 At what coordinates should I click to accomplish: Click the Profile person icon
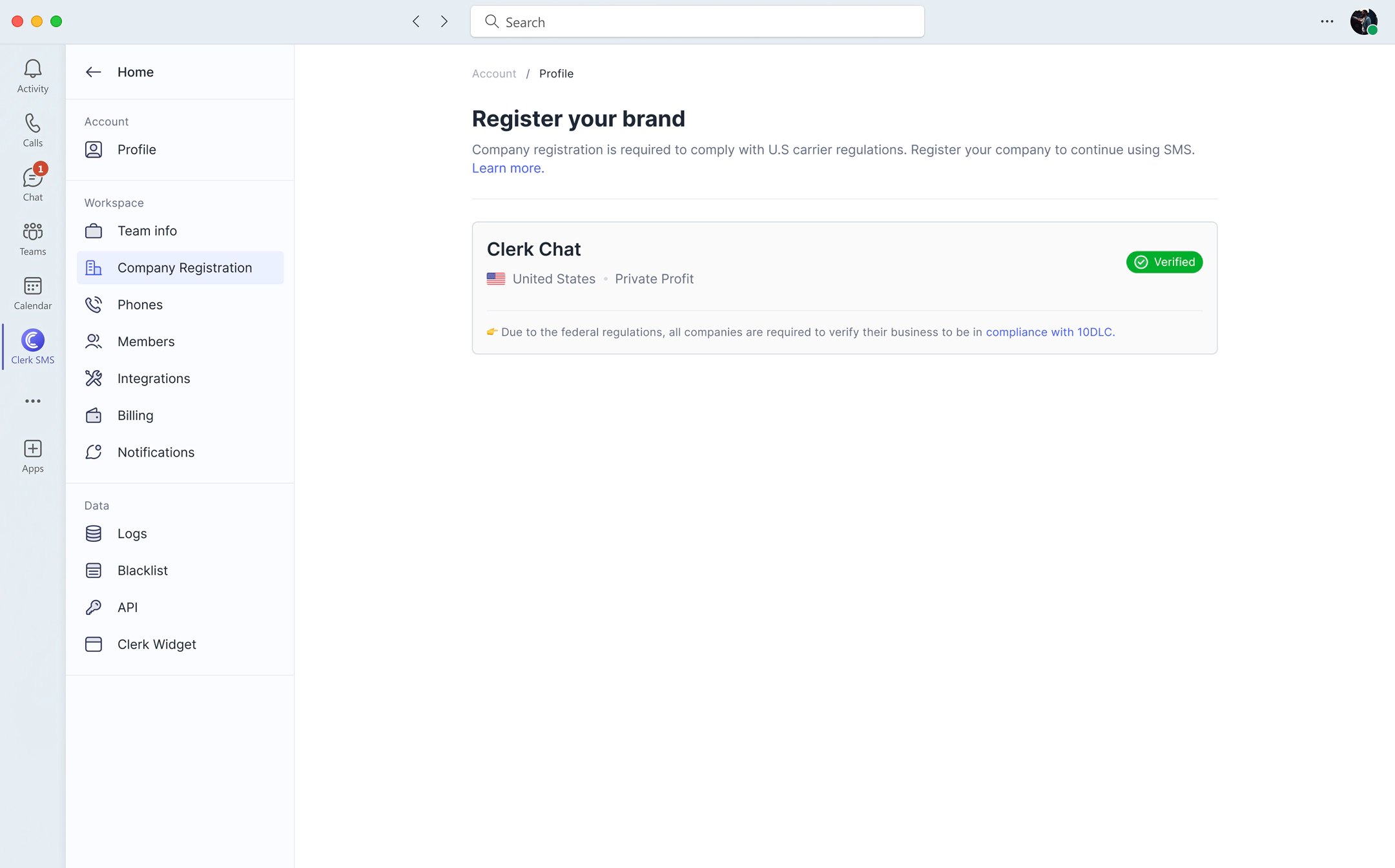pos(94,149)
